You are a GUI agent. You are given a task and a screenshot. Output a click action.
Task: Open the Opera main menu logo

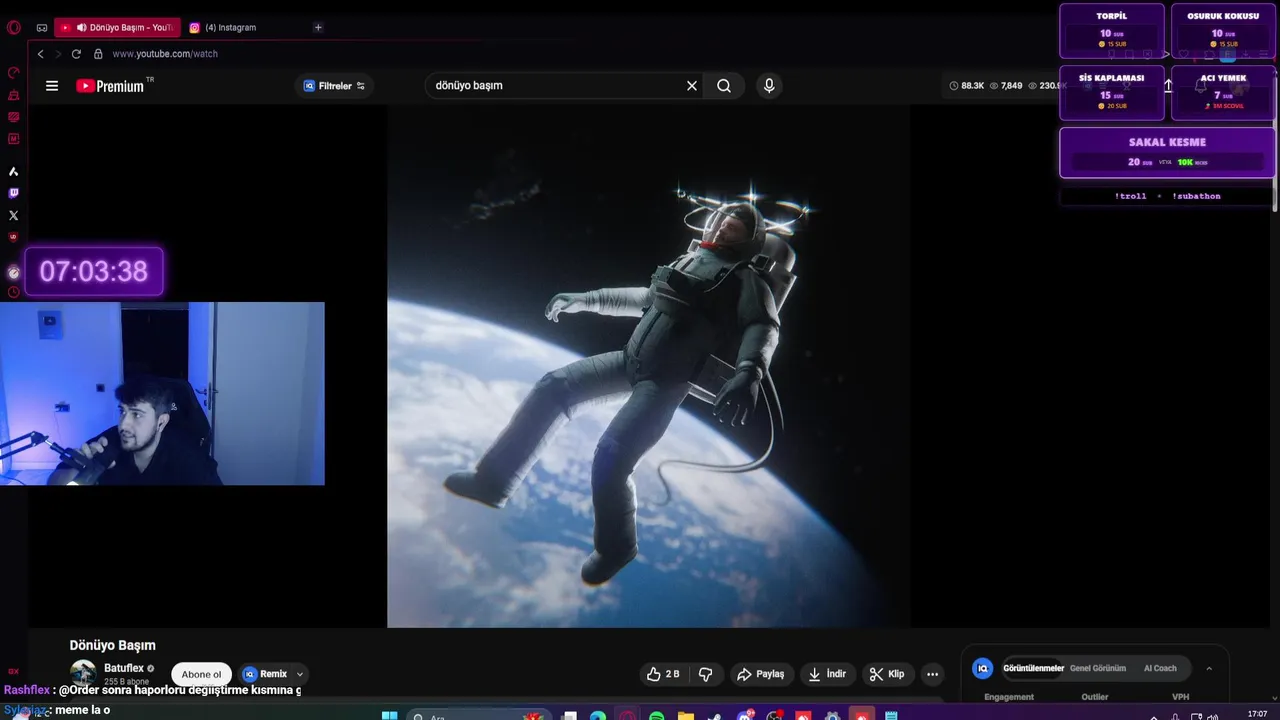pos(14,27)
